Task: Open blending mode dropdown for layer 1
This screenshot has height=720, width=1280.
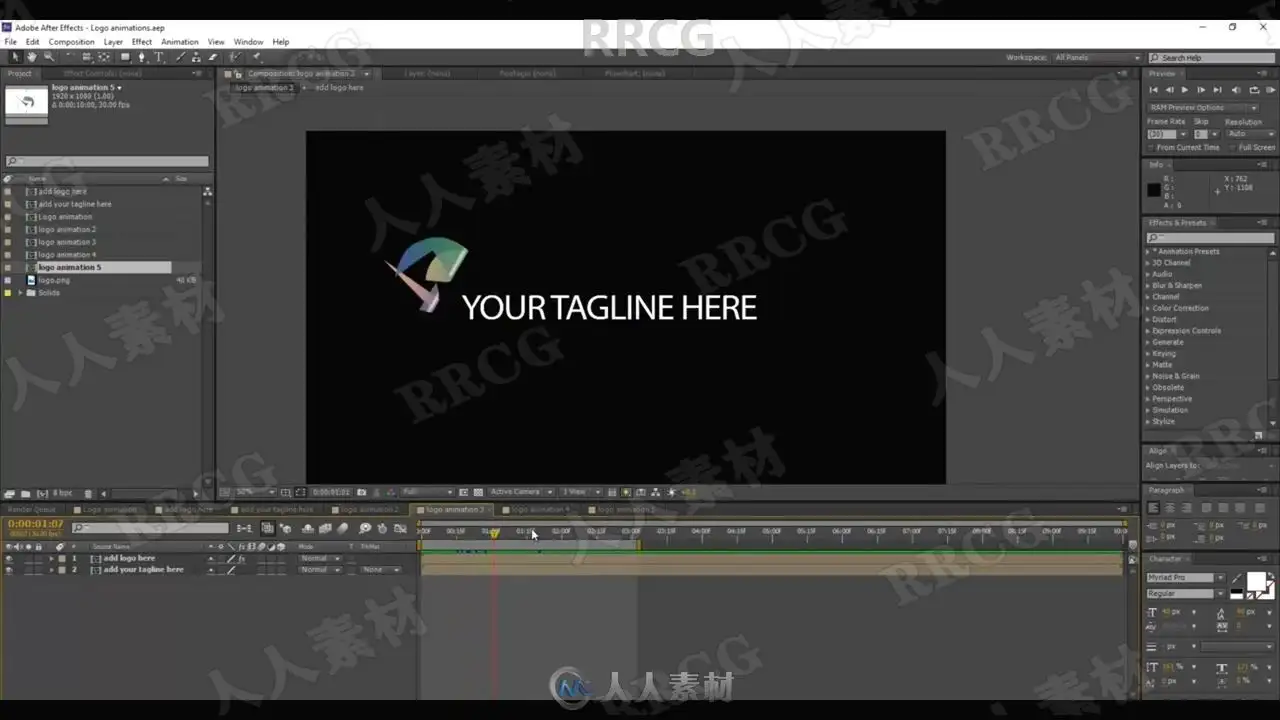Action: click(320, 558)
